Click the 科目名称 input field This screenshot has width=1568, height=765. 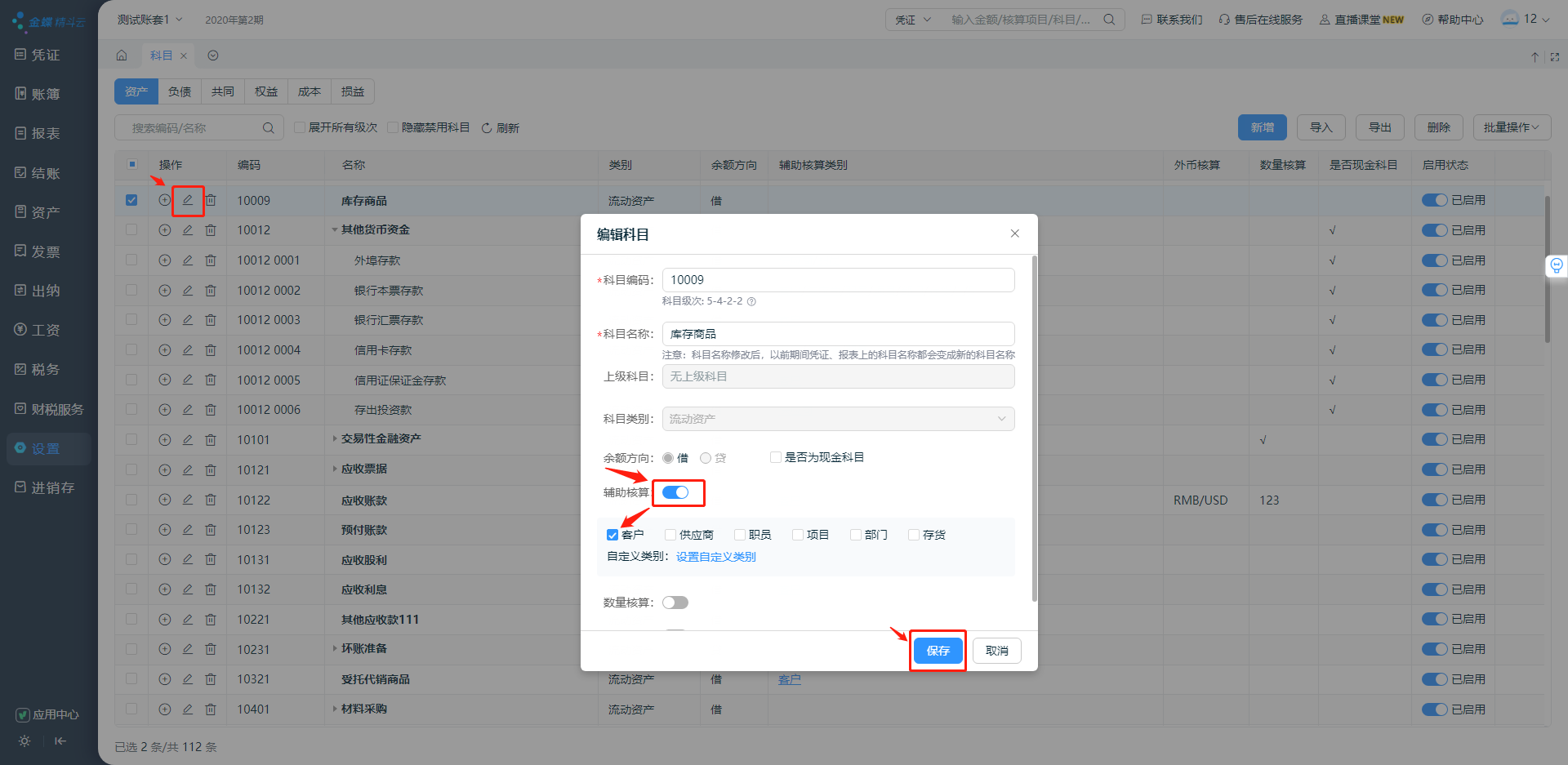[x=838, y=334]
